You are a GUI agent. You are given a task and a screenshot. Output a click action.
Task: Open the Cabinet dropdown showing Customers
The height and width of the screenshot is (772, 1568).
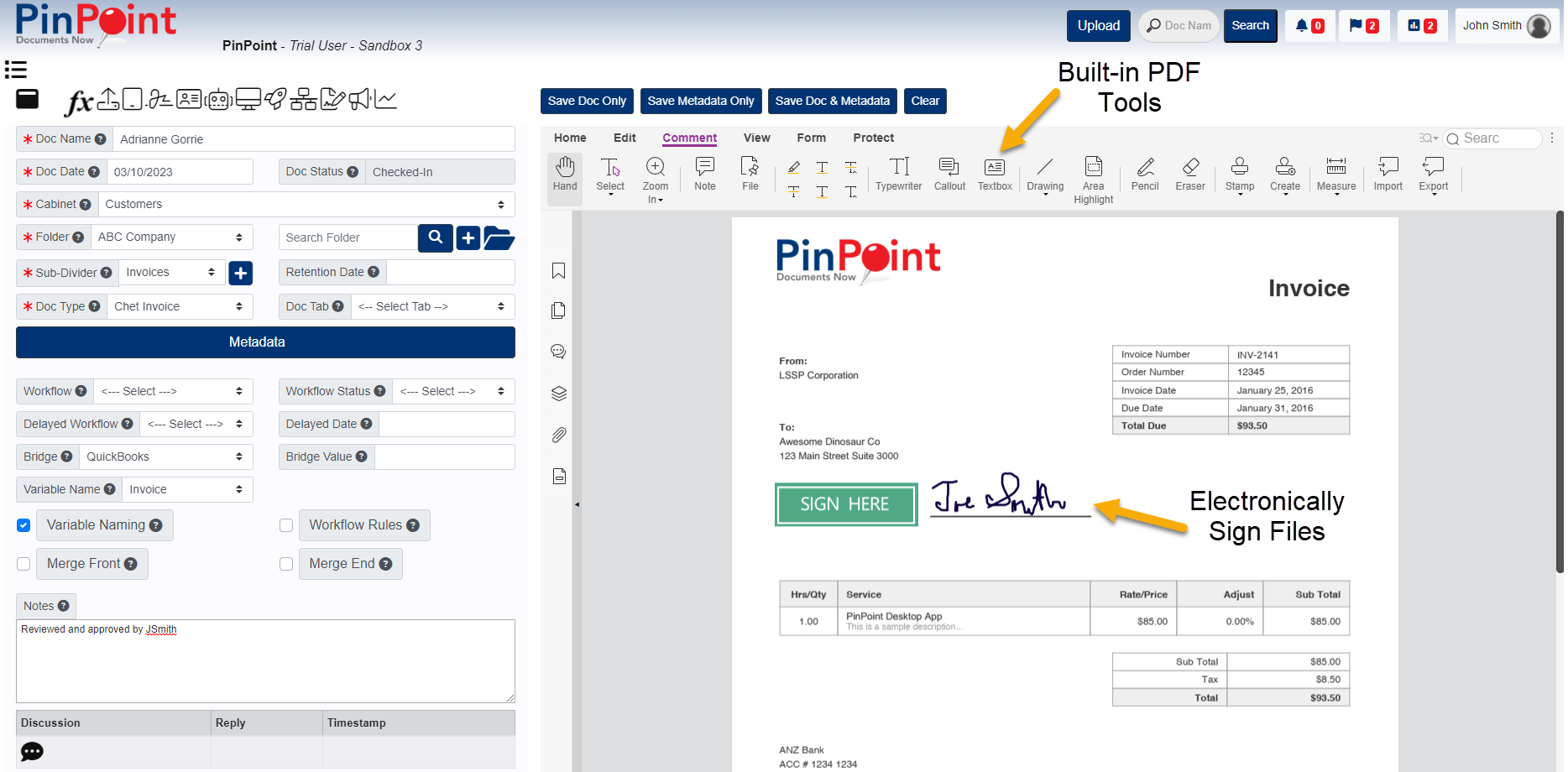(306, 204)
